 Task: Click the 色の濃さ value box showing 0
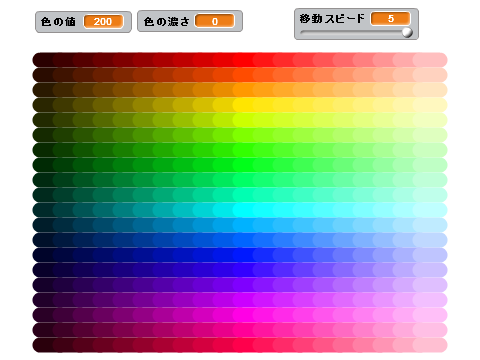click(215, 21)
